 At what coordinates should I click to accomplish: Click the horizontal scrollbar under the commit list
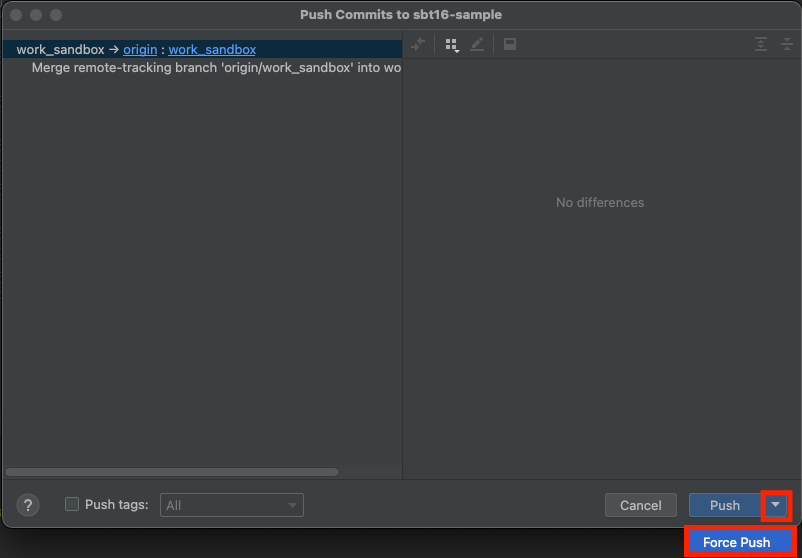coord(172,472)
